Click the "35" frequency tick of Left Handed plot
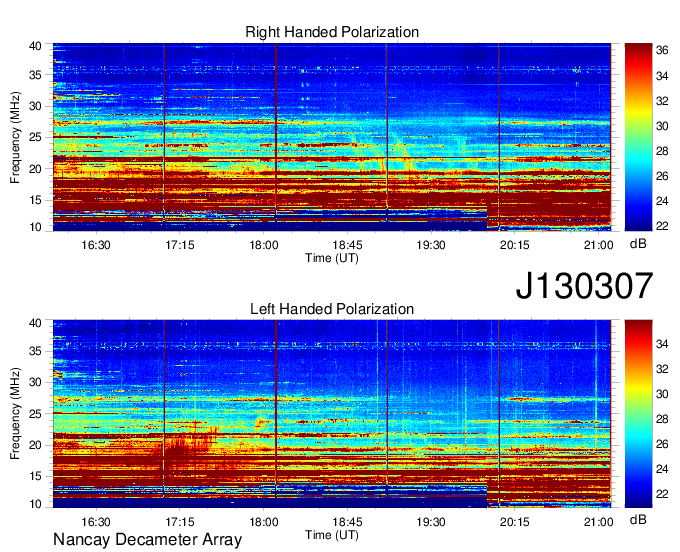 coord(36,351)
